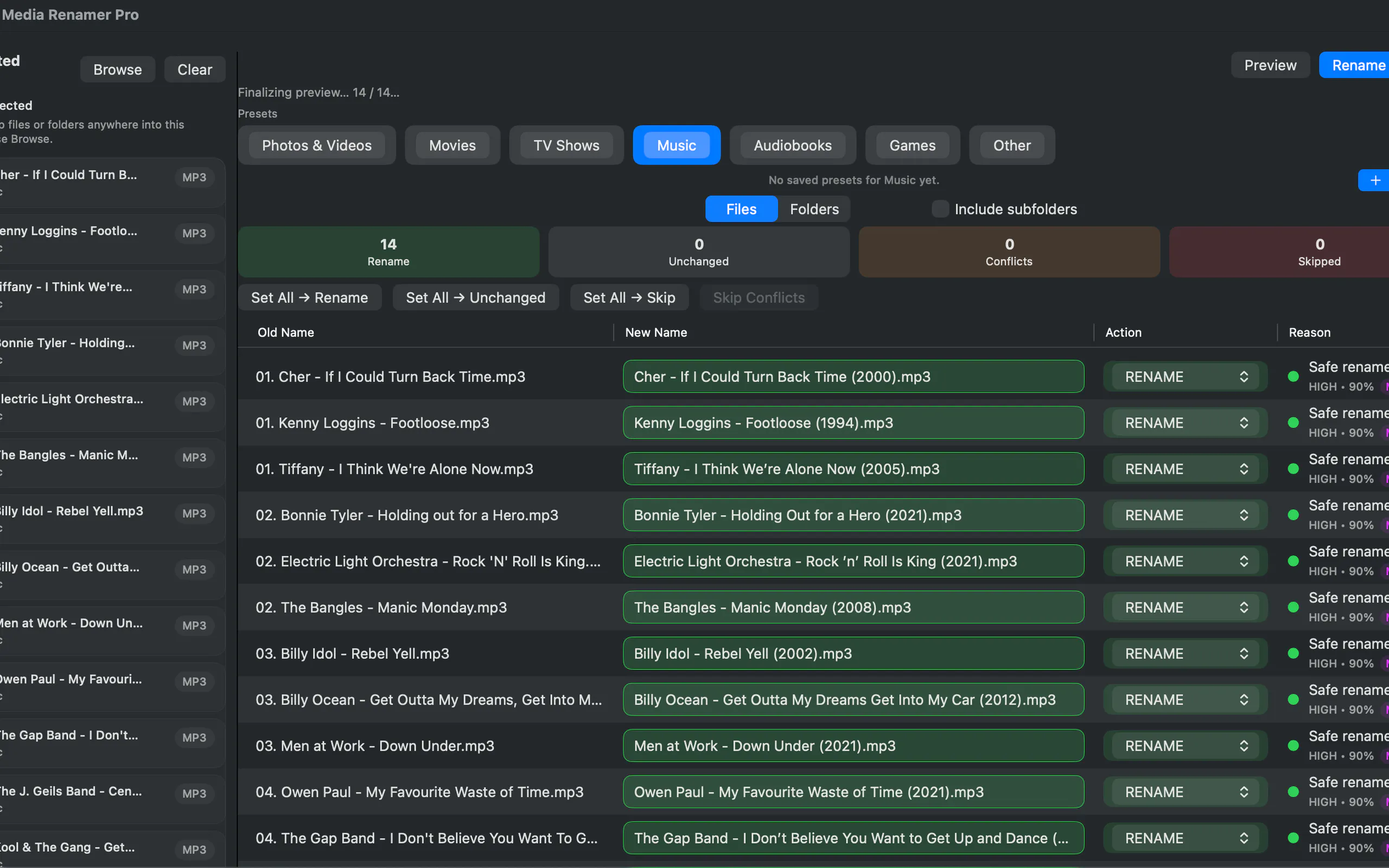Open action dropdown for The Gap Band row
Screen dimensions: 1389x868
(1185, 838)
